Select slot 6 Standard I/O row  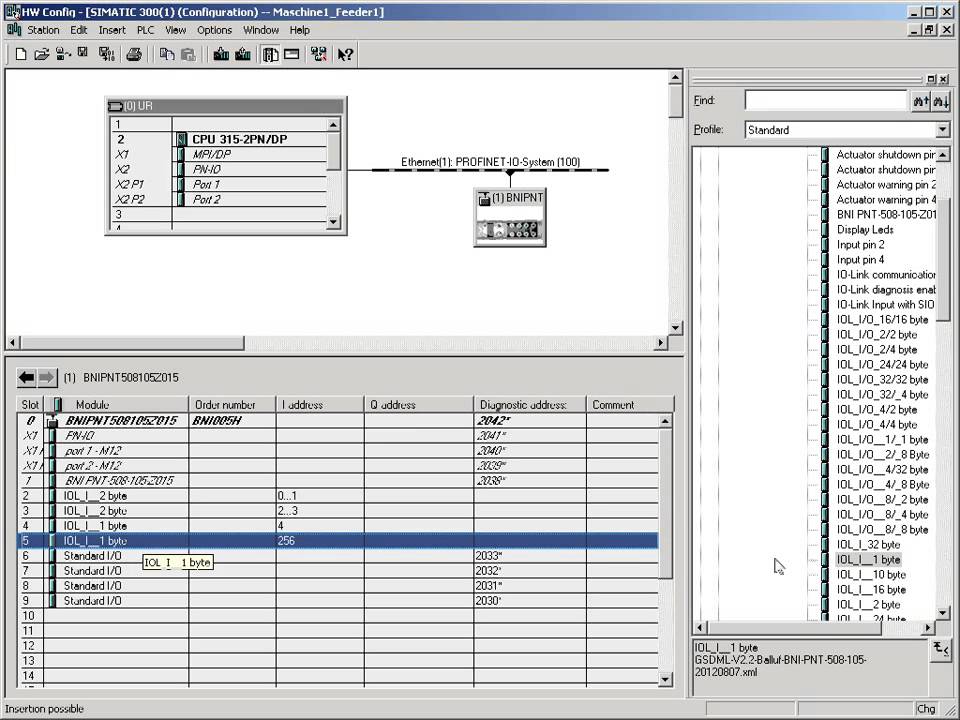tap(339, 556)
